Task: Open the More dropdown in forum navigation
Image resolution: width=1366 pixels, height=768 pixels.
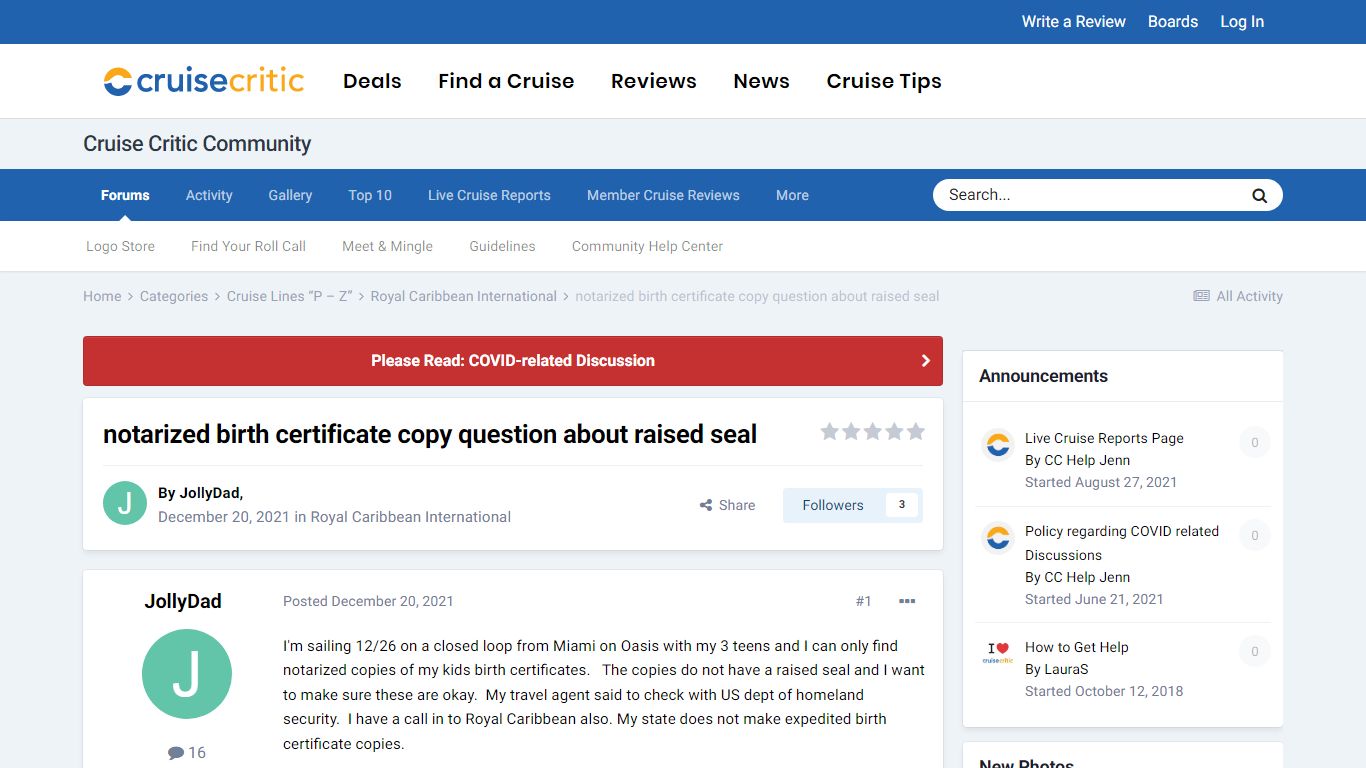Action: (792, 195)
